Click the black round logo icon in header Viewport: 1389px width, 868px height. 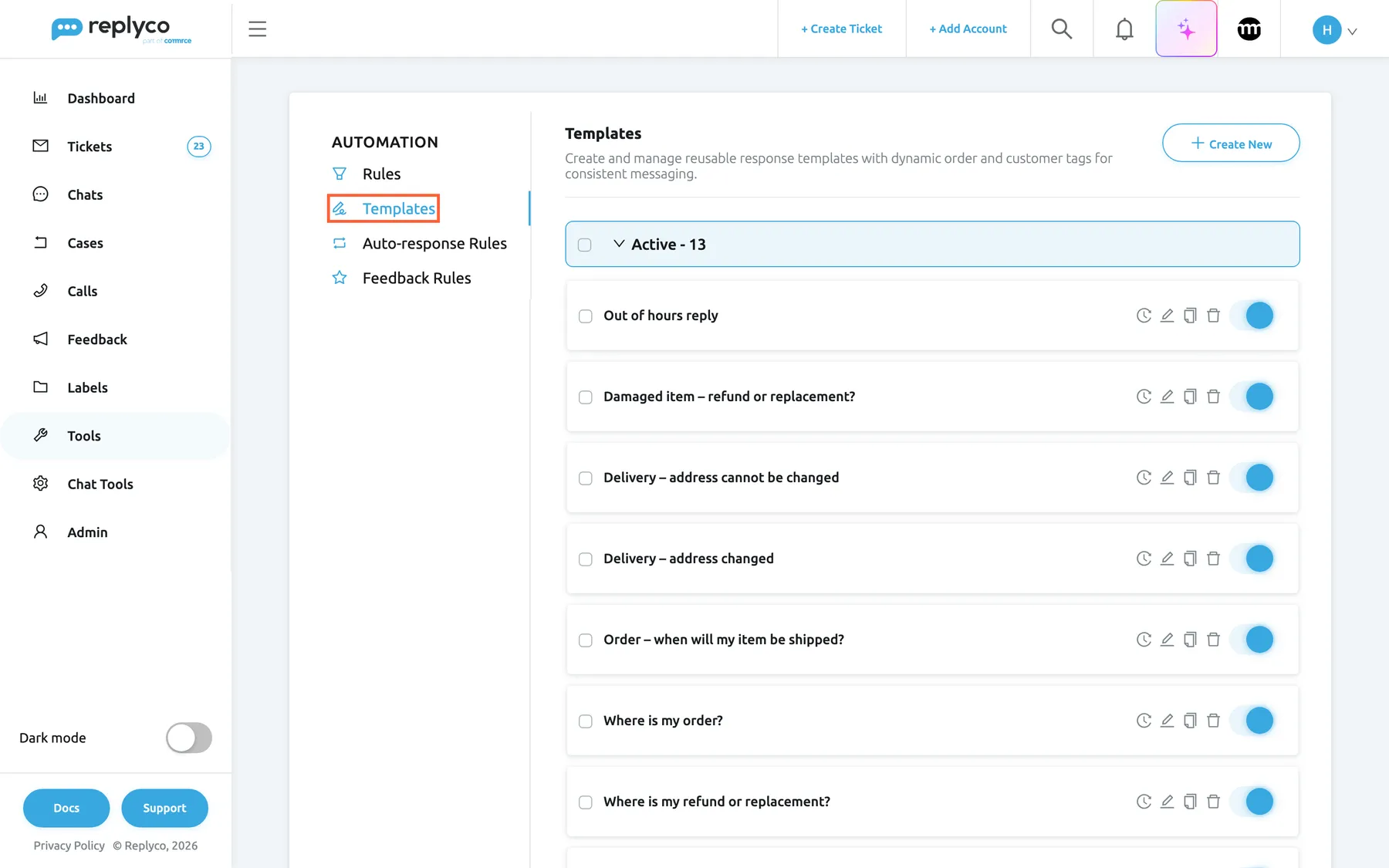click(x=1249, y=29)
